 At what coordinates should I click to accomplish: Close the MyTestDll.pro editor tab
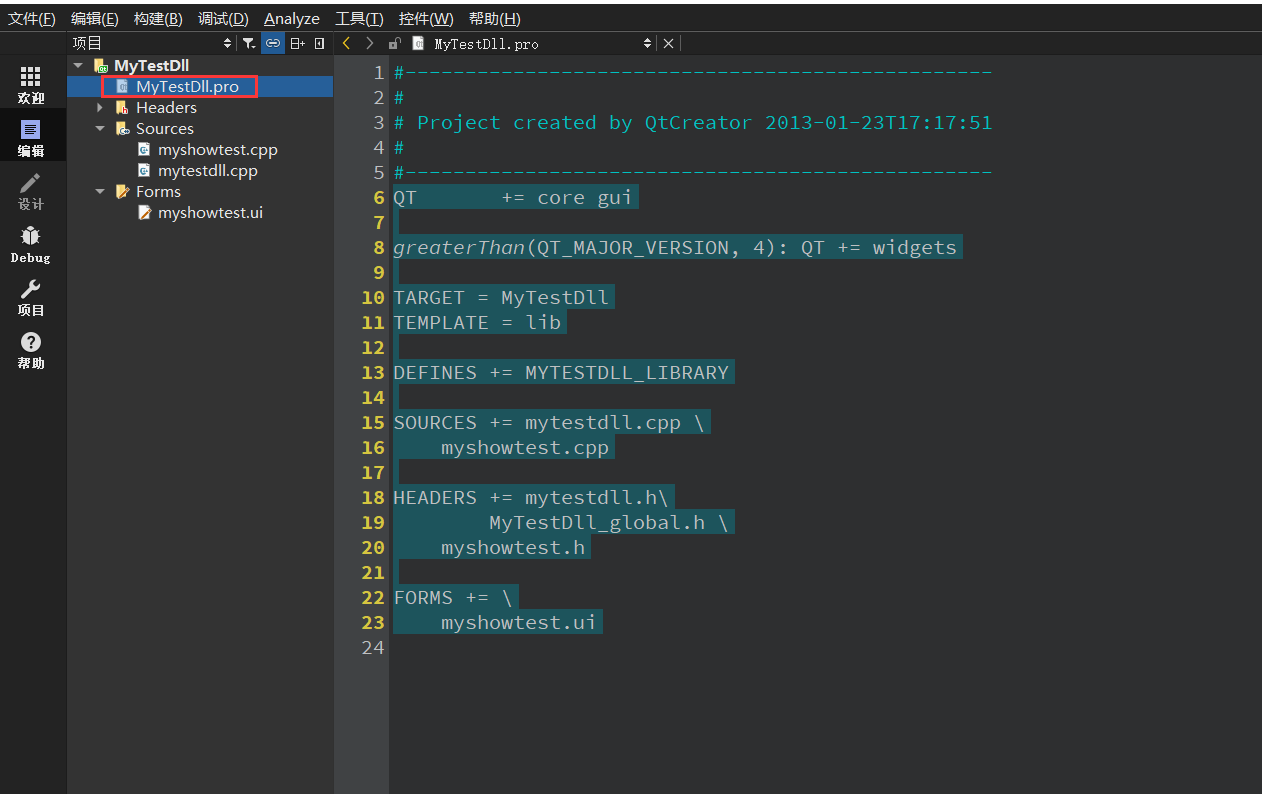[668, 43]
